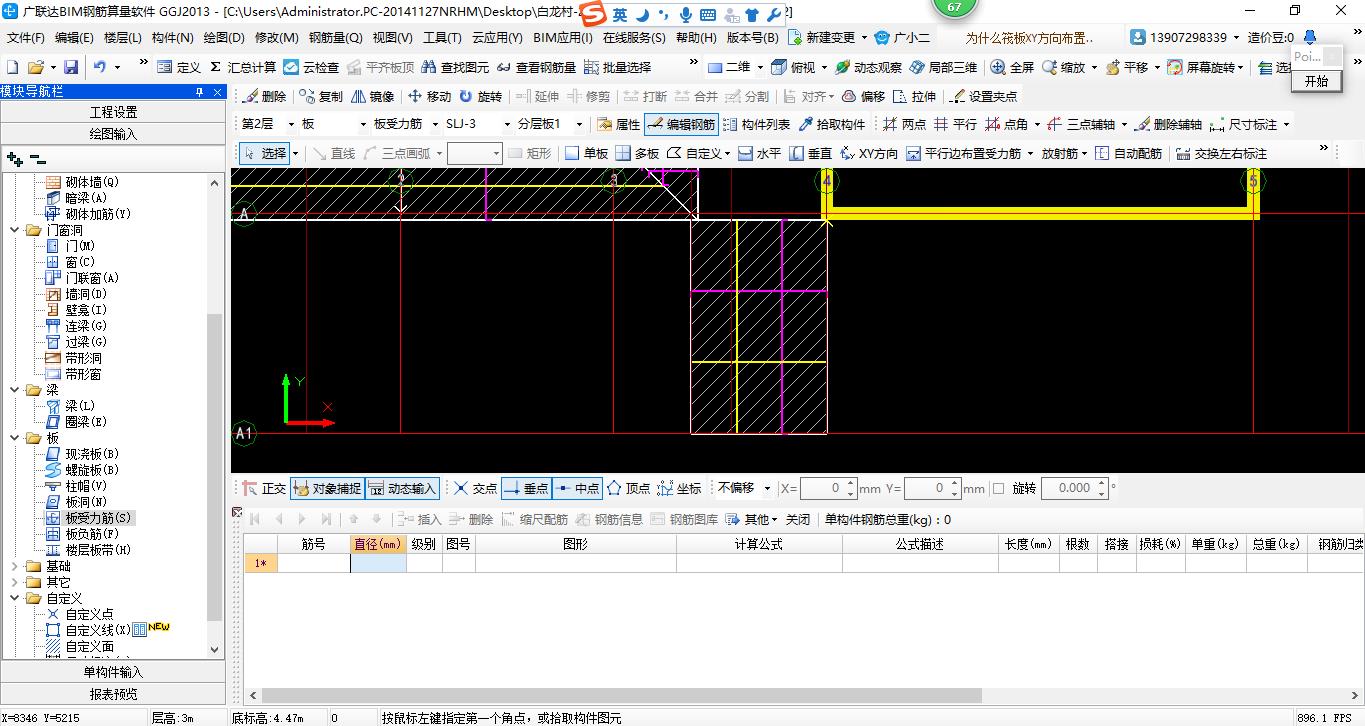The height and width of the screenshot is (726, 1365).
Task: Open 单构件输入 panel button
Action: tap(113, 672)
